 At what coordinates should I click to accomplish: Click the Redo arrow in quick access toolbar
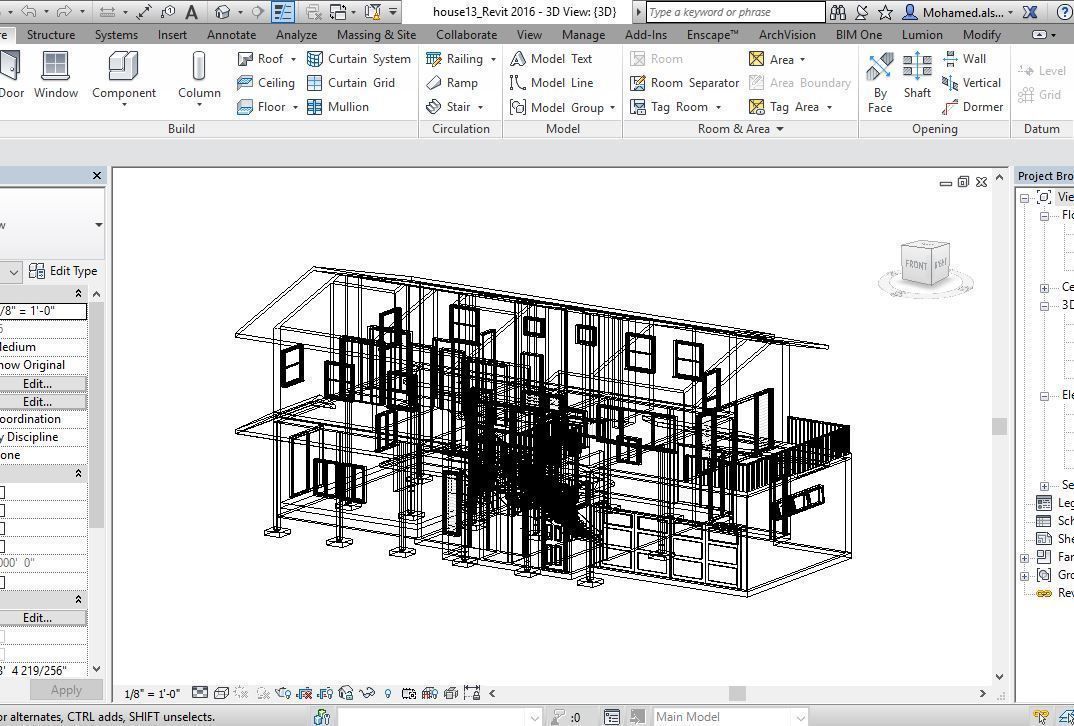coord(64,12)
